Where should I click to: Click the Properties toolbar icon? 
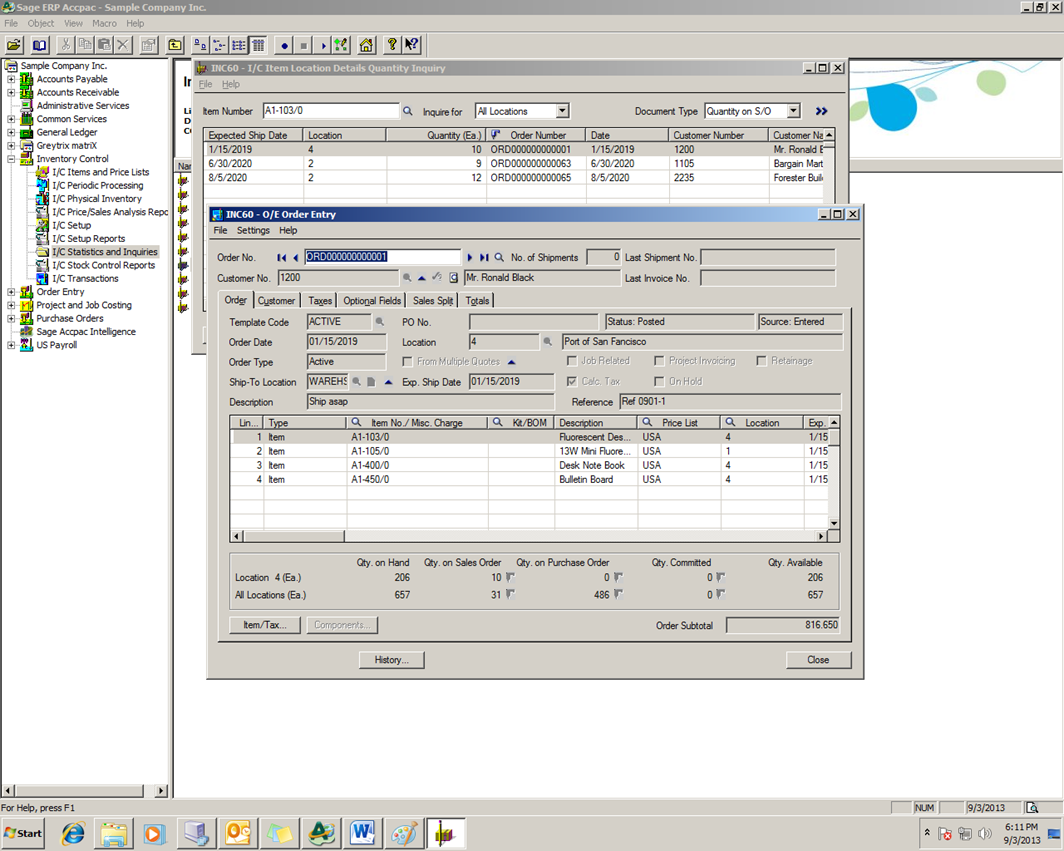pyautogui.click(x=148, y=45)
